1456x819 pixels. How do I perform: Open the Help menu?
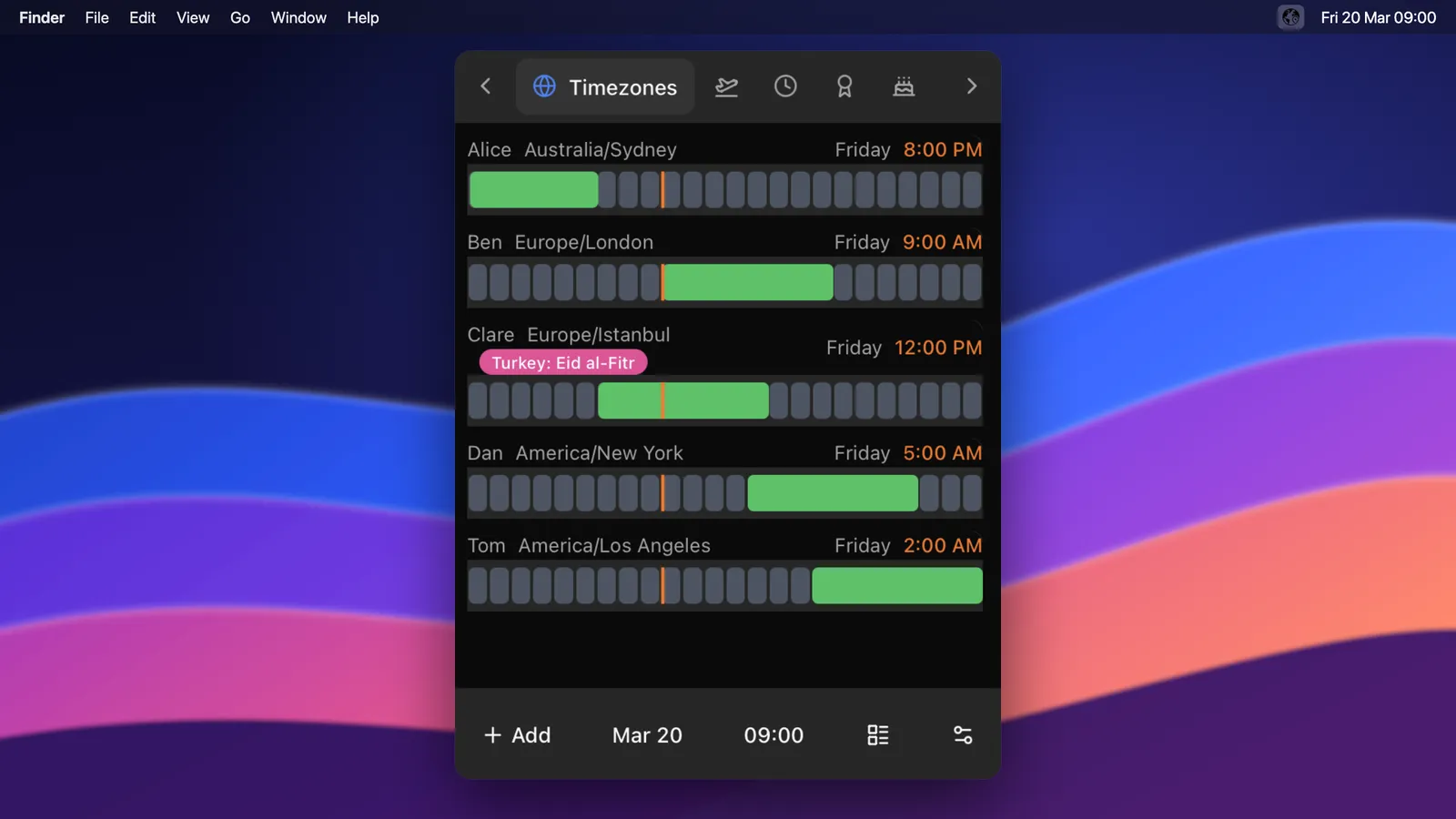point(362,17)
